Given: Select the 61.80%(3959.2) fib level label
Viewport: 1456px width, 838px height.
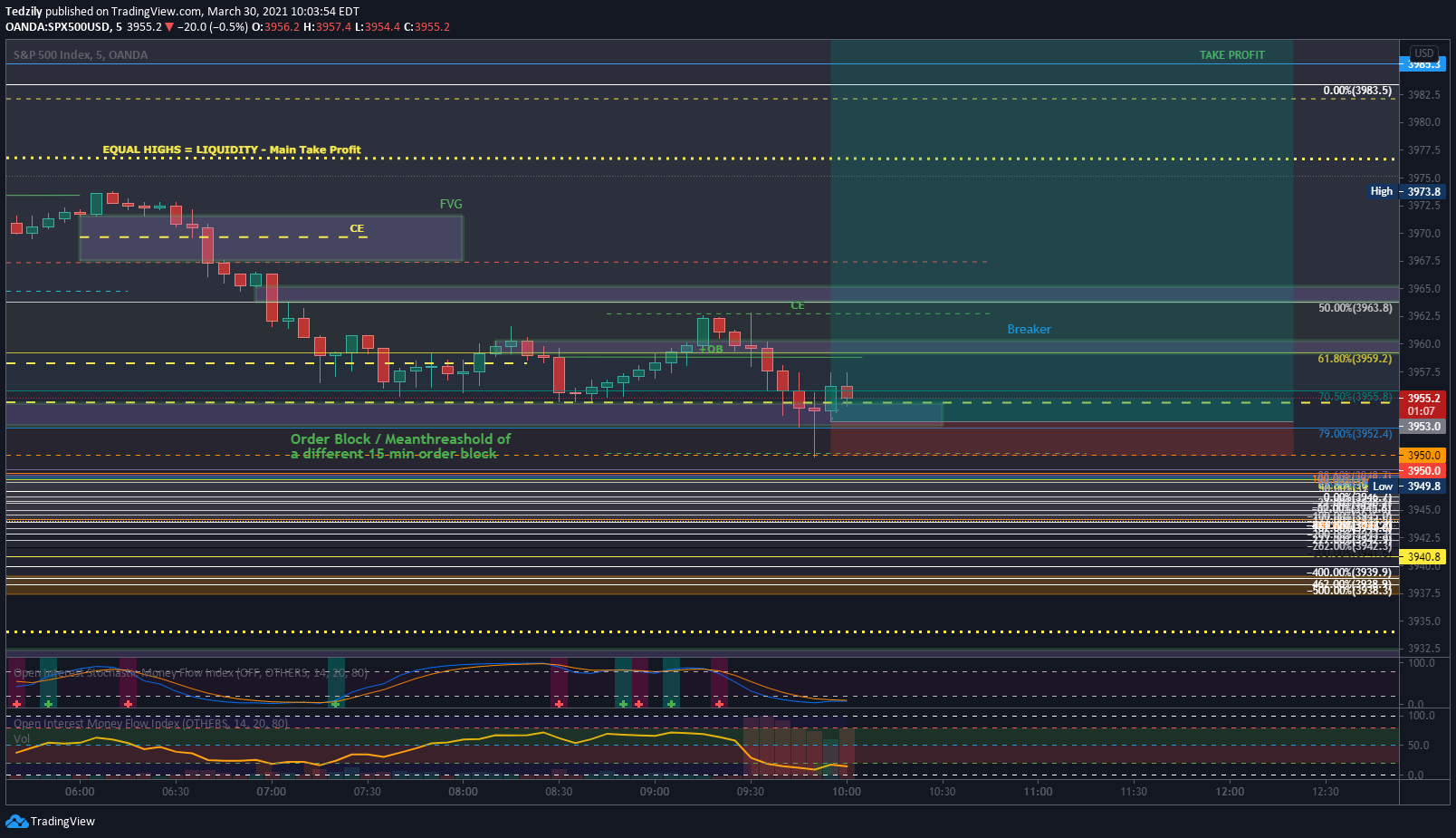Looking at the screenshot, I should (x=1355, y=359).
